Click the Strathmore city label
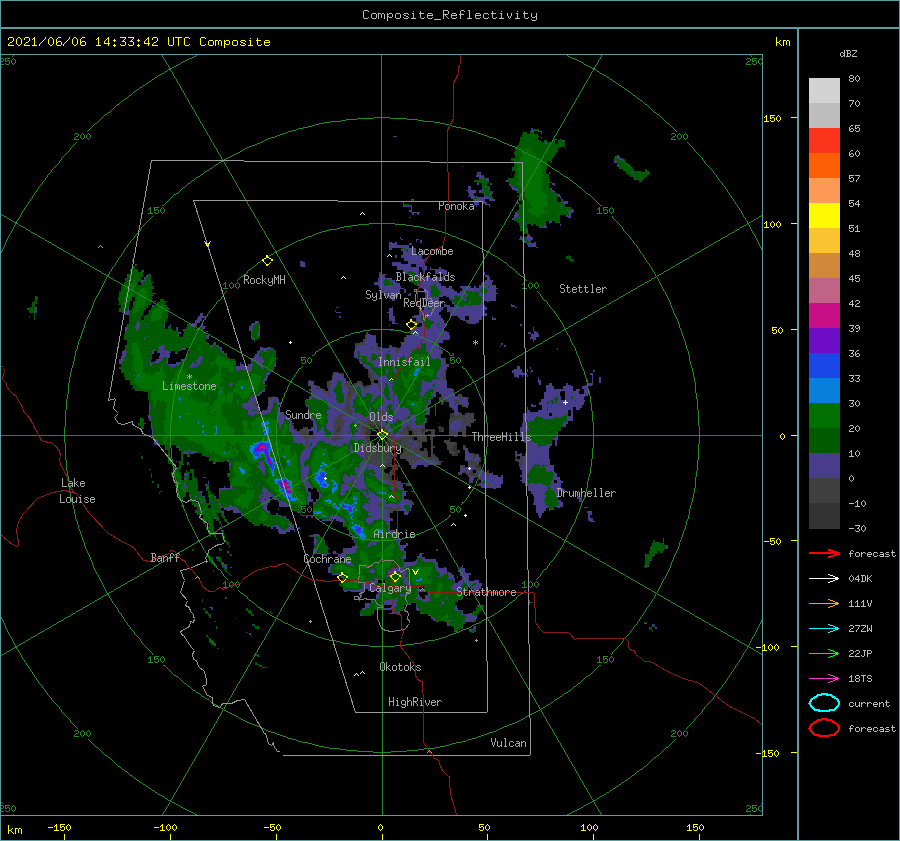This screenshot has height=841, width=900. pos(486,592)
